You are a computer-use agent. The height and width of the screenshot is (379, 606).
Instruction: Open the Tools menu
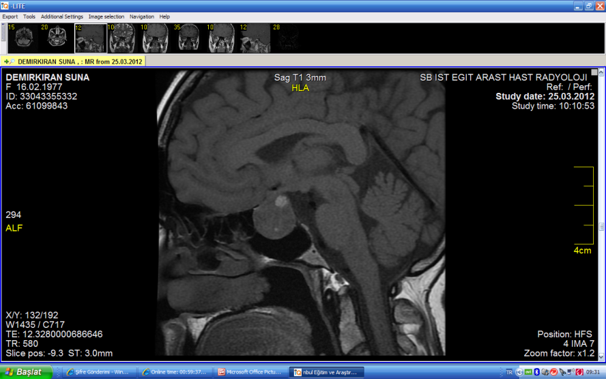pyautogui.click(x=29, y=17)
